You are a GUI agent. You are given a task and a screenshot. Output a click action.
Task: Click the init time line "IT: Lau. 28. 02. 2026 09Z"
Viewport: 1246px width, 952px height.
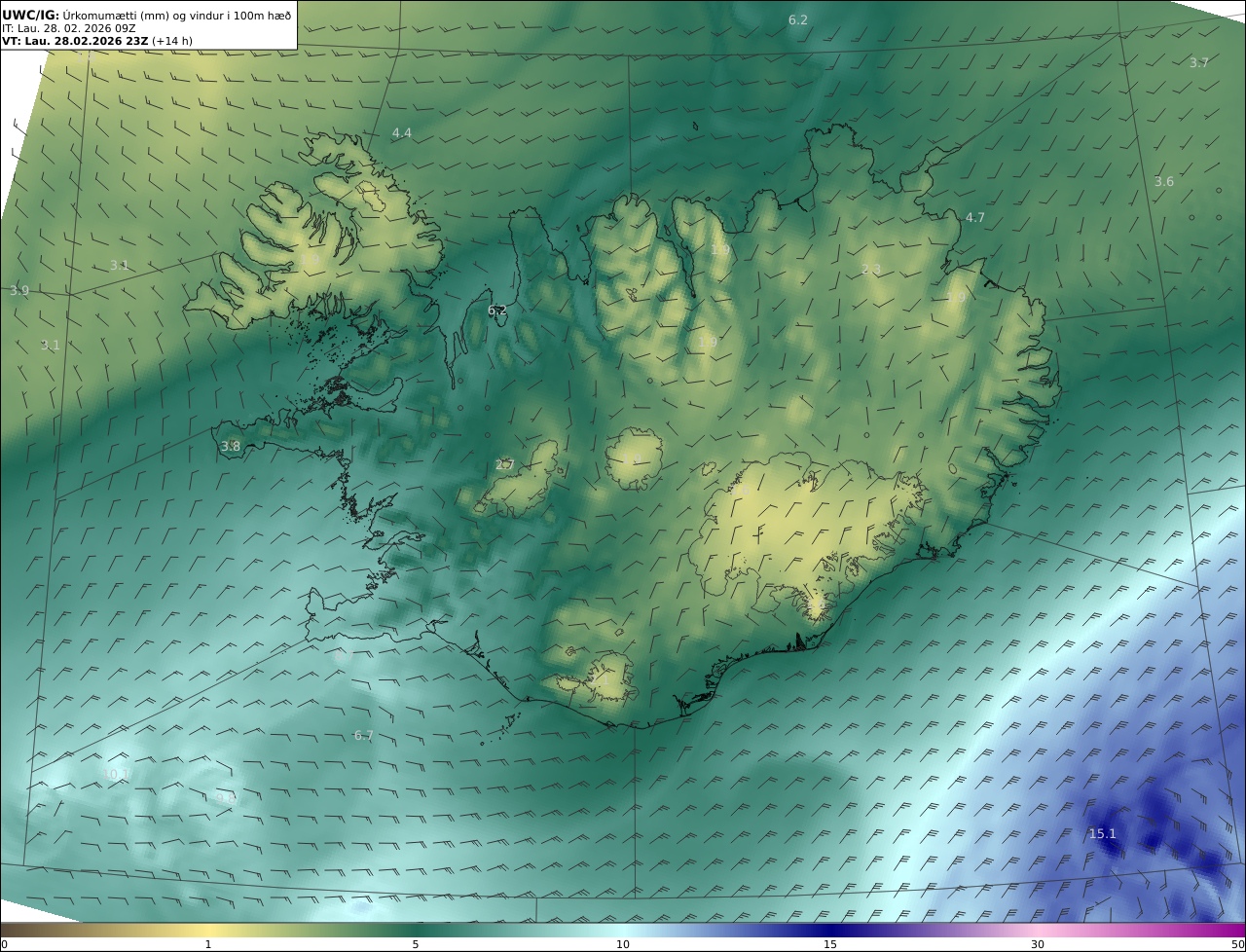69,28
